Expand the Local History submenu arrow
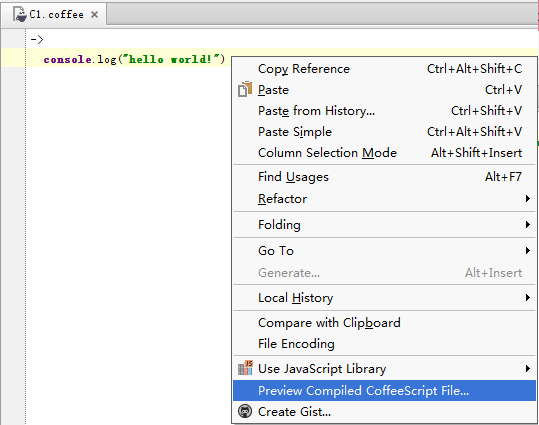This screenshot has width=539, height=425. pos(528,297)
